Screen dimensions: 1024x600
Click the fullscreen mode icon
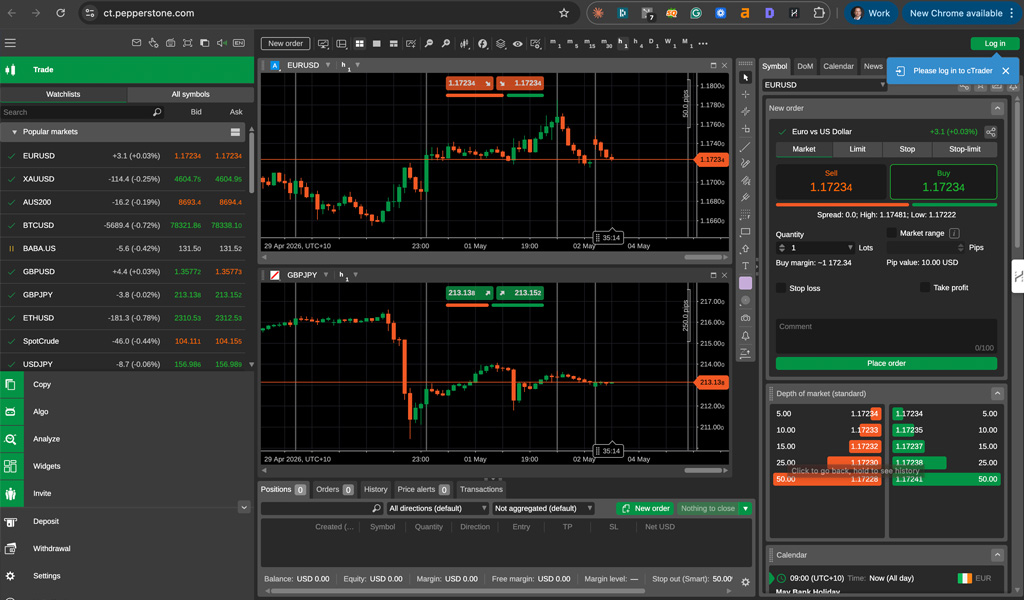pyautogui.click(x=187, y=43)
